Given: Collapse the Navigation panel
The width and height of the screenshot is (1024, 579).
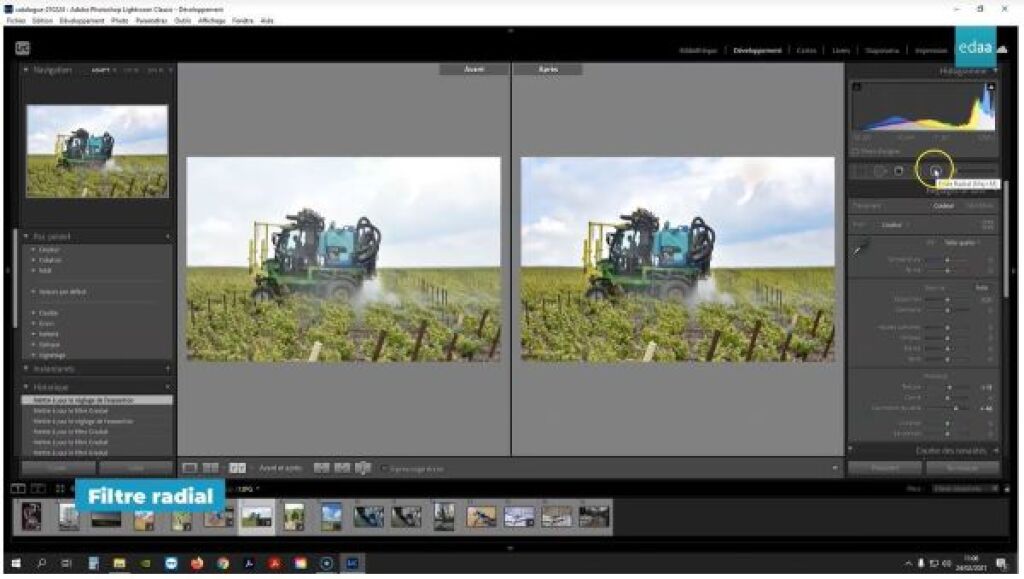Looking at the screenshot, I should (27, 71).
